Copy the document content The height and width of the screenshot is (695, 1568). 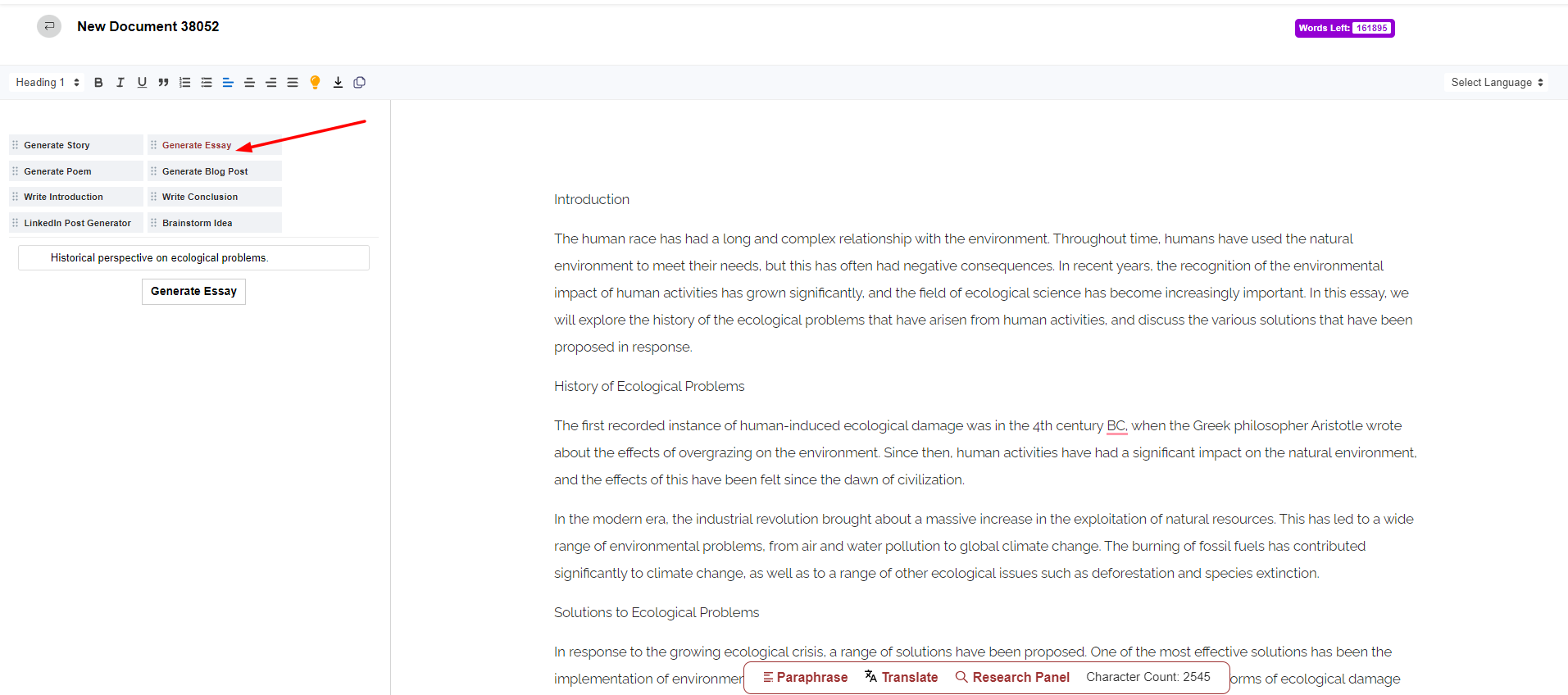pyautogui.click(x=359, y=82)
